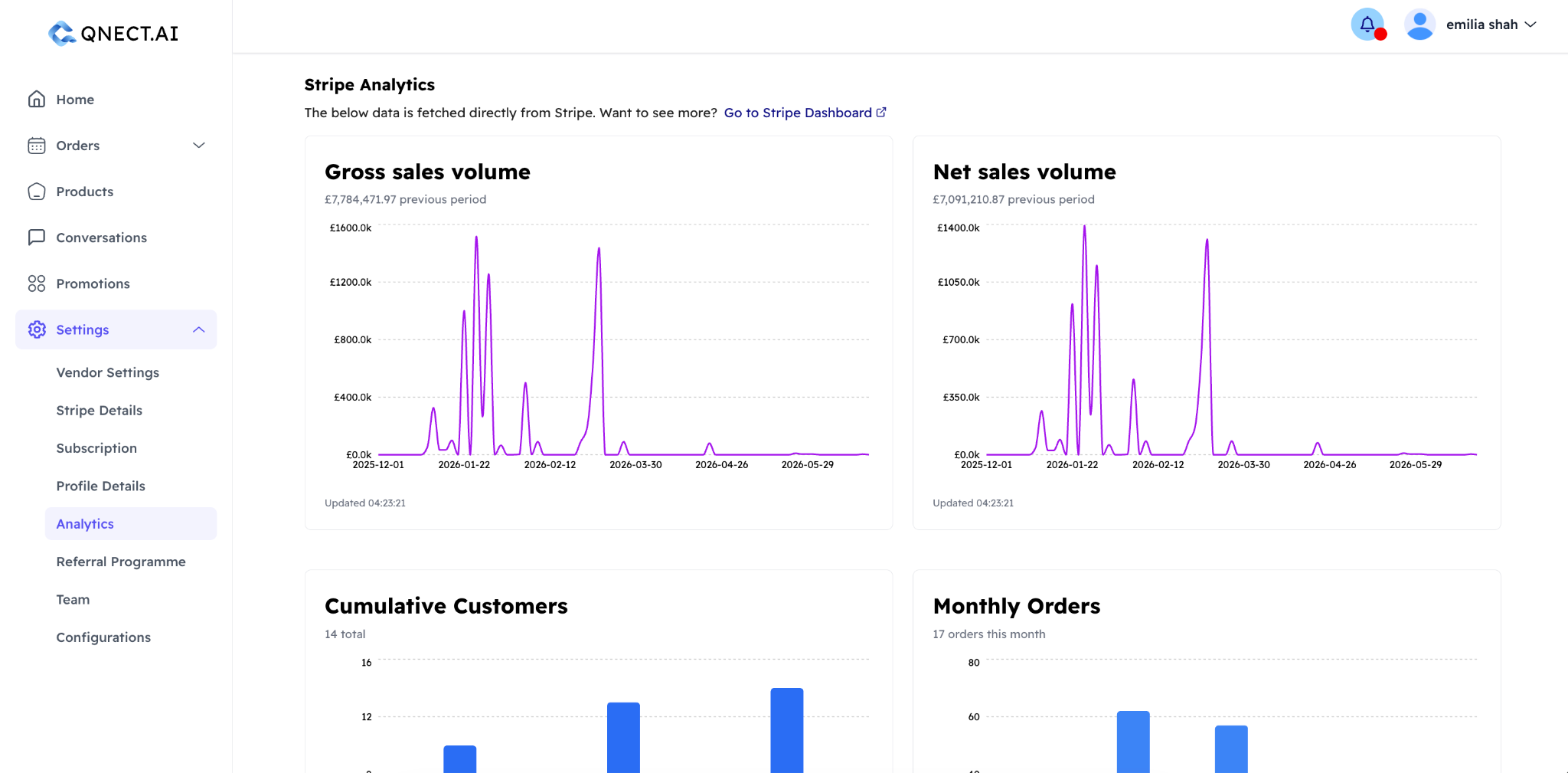
Task: Expand the Orders menu chevron
Action: pyautogui.click(x=199, y=146)
